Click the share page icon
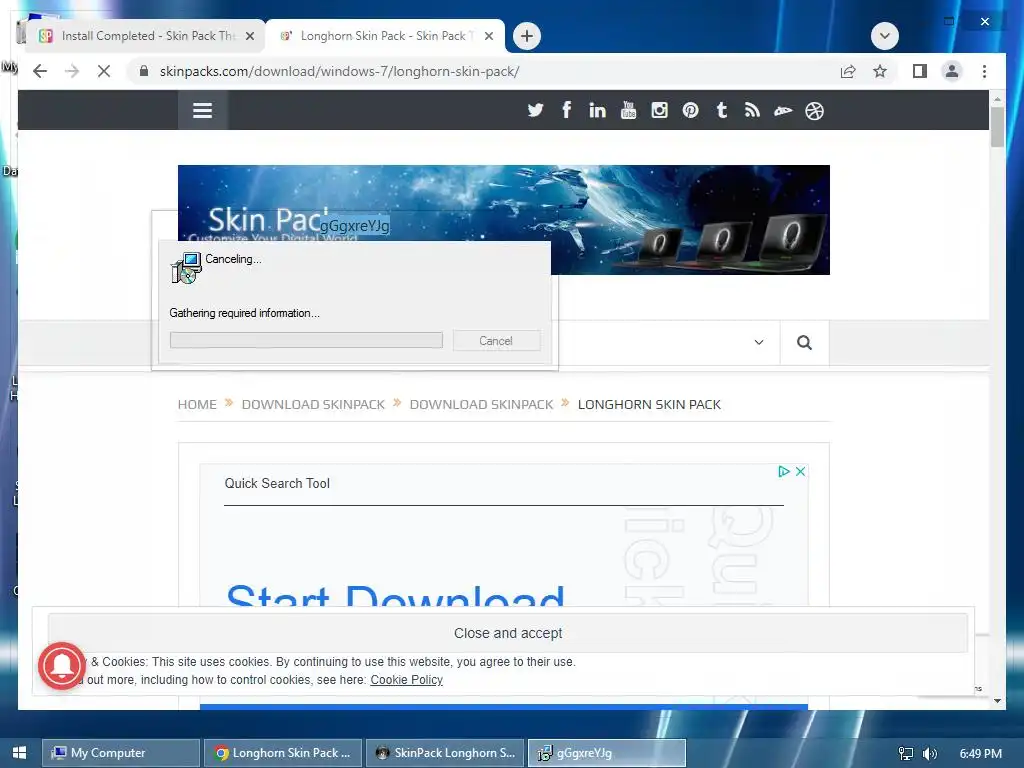Screen dimensions: 1024x768 point(848,71)
